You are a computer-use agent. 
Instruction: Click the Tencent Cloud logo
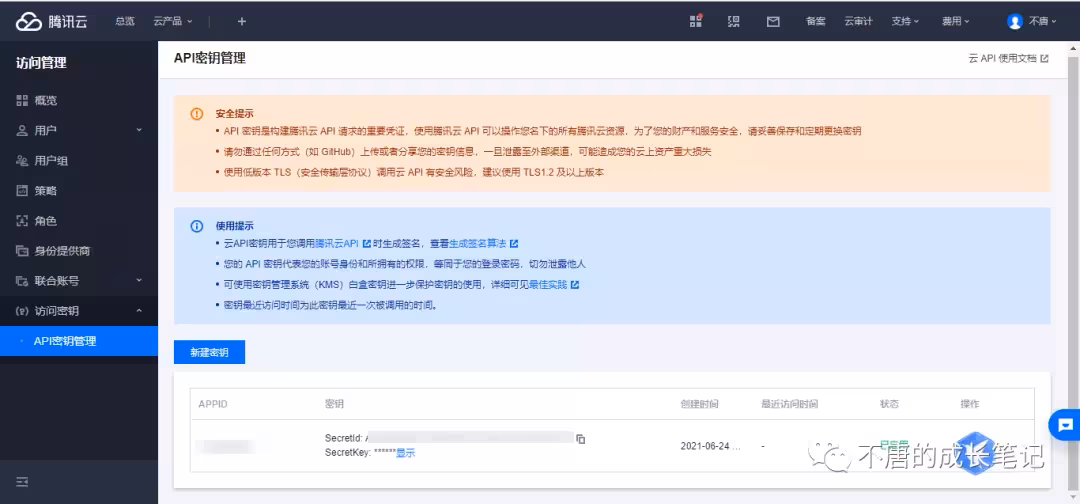[x=52, y=21]
